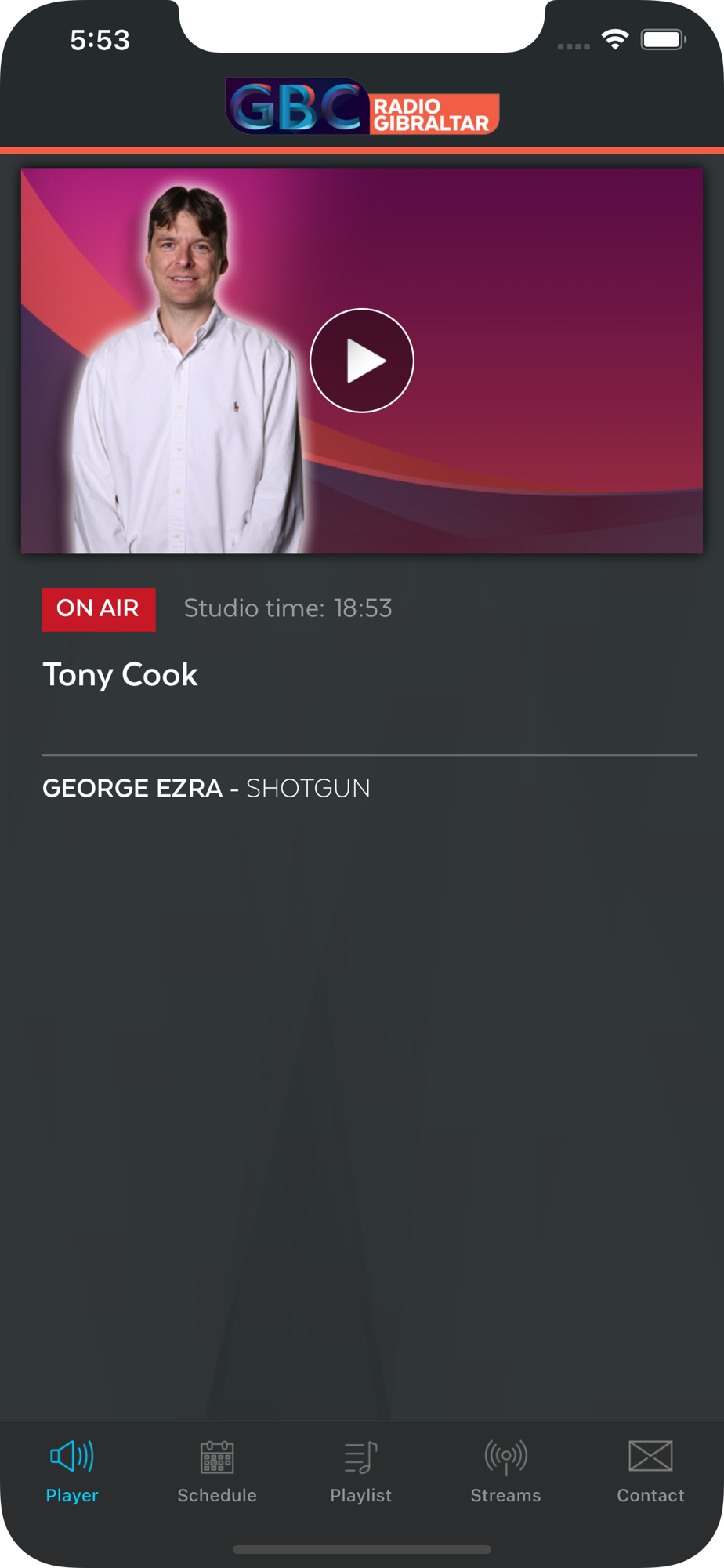Viewport: 724px width, 1568px height.
Task: Tap the Contact envelope icon
Action: point(650,1456)
